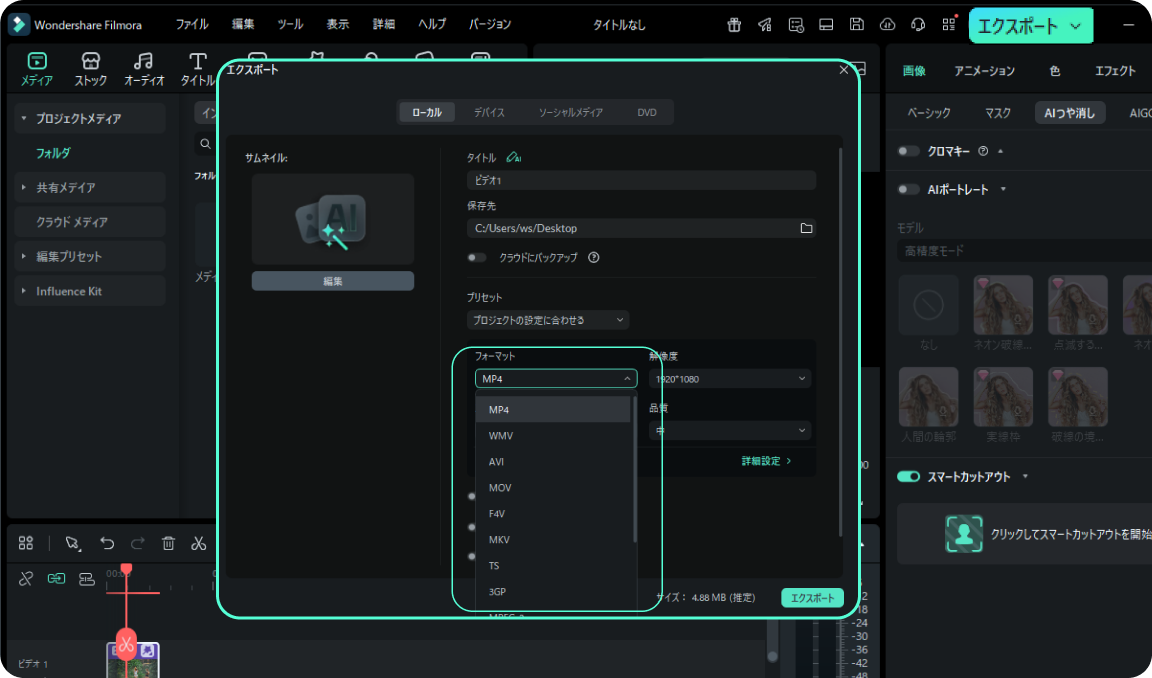Click the green Export button in the dialog
Viewport: 1152px width, 678px height.
pos(811,598)
